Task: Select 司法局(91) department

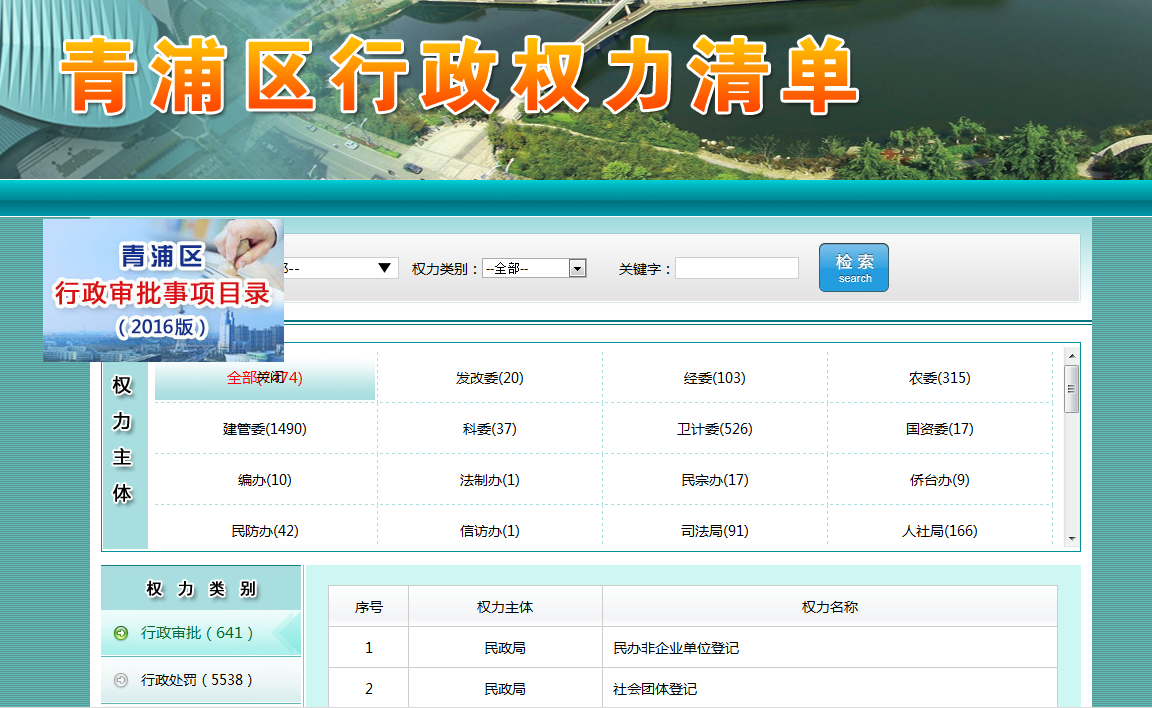Action: pyautogui.click(x=714, y=530)
